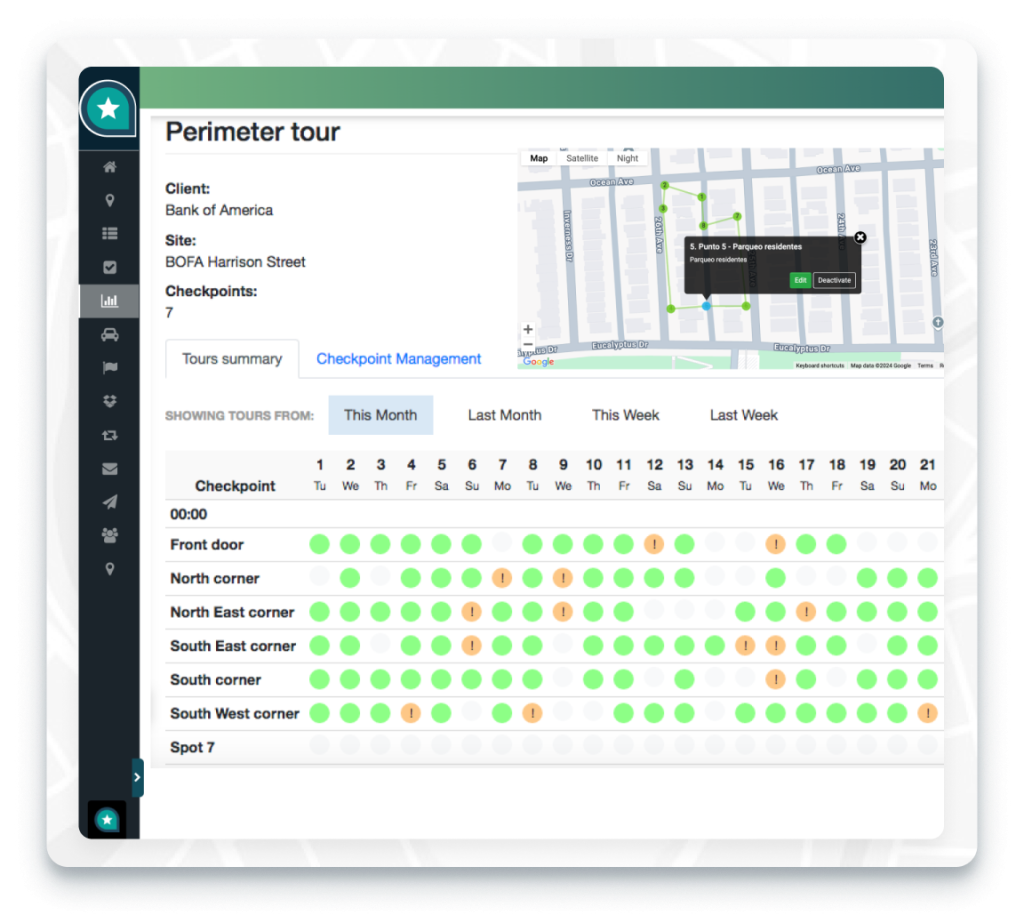Open the checked-box tasks sidebar icon
Screen dimensions: 1024x923
coord(109,267)
